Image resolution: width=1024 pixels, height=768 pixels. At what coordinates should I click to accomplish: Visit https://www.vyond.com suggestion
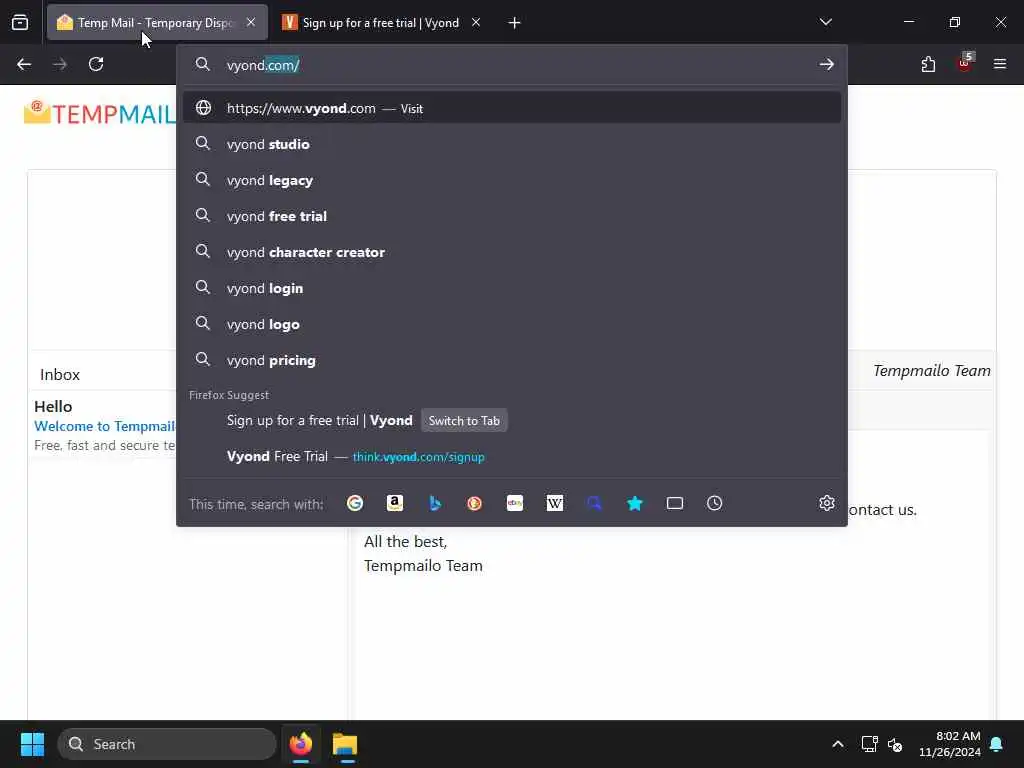coord(512,108)
